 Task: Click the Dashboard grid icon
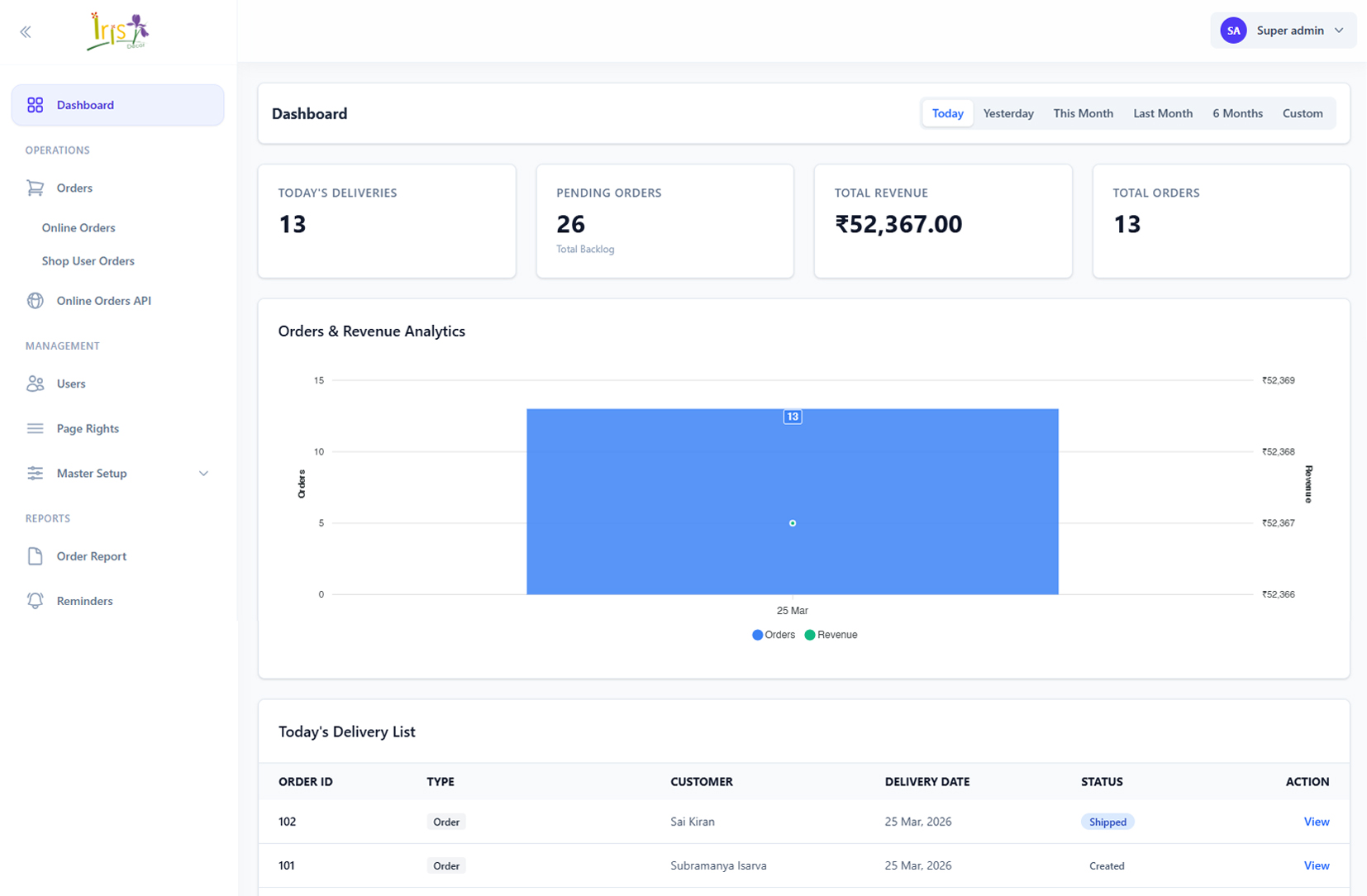coord(35,105)
